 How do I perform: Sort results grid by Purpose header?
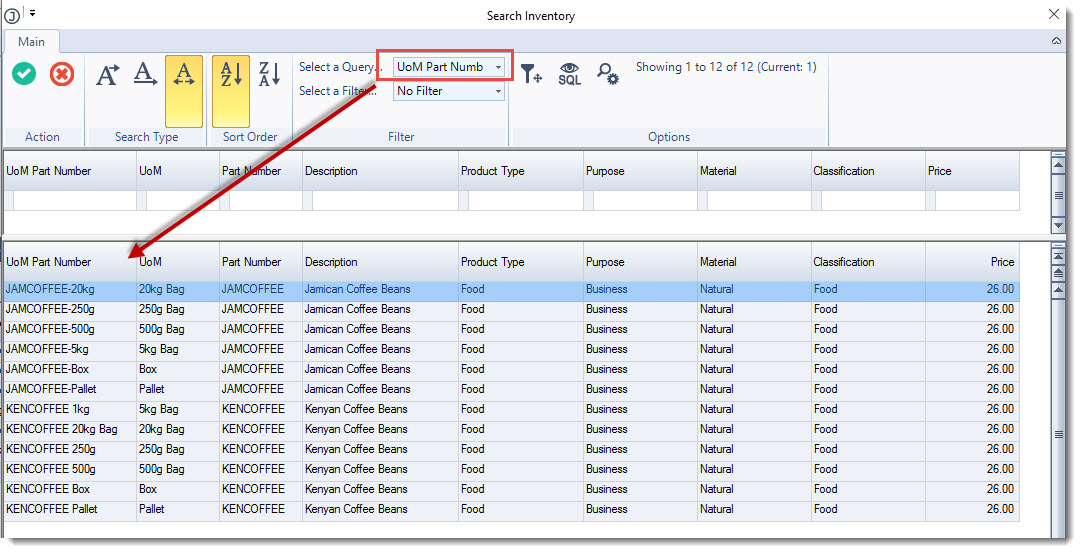click(x=640, y=262)
